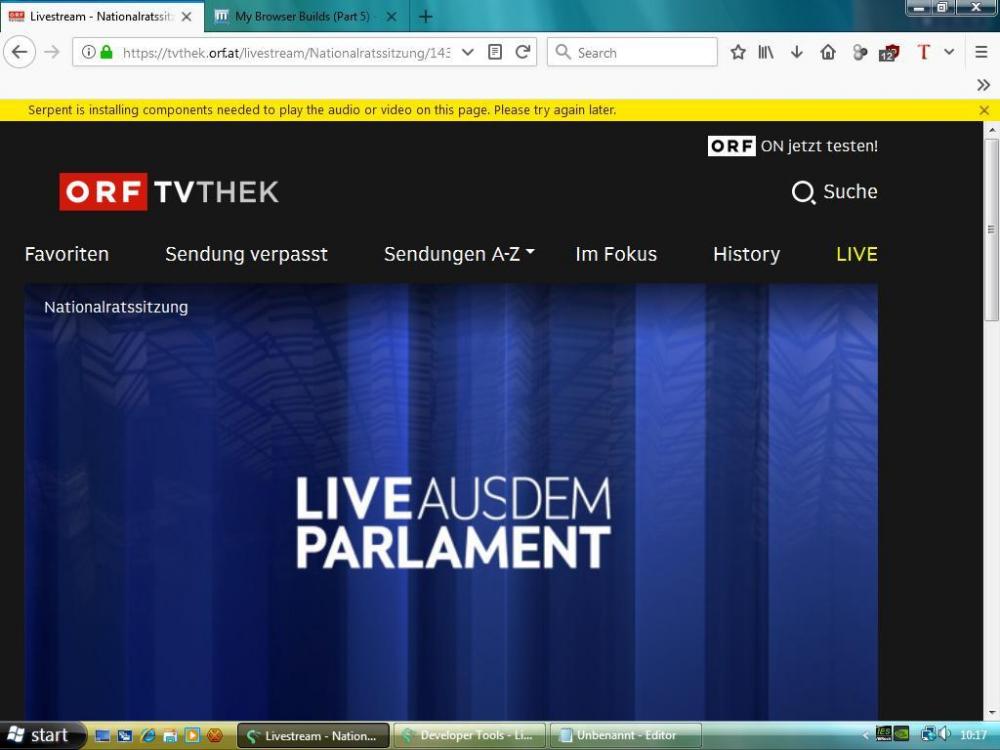
Task: Launch Internet Explorer from quick launch
Action: tap(147, 736)
